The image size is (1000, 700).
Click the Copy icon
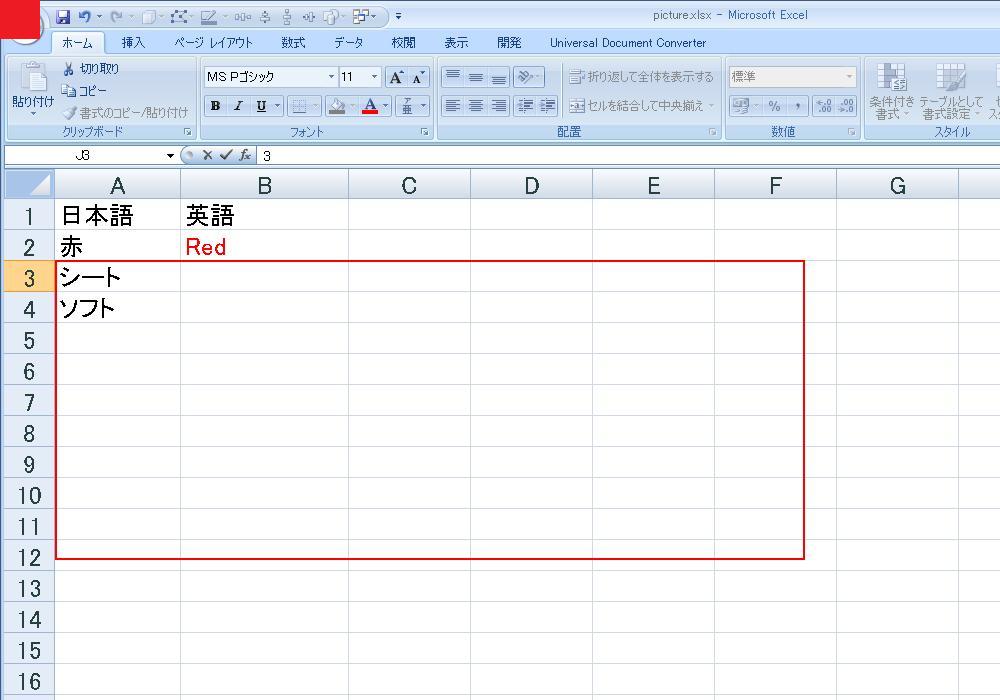(68, 91)
